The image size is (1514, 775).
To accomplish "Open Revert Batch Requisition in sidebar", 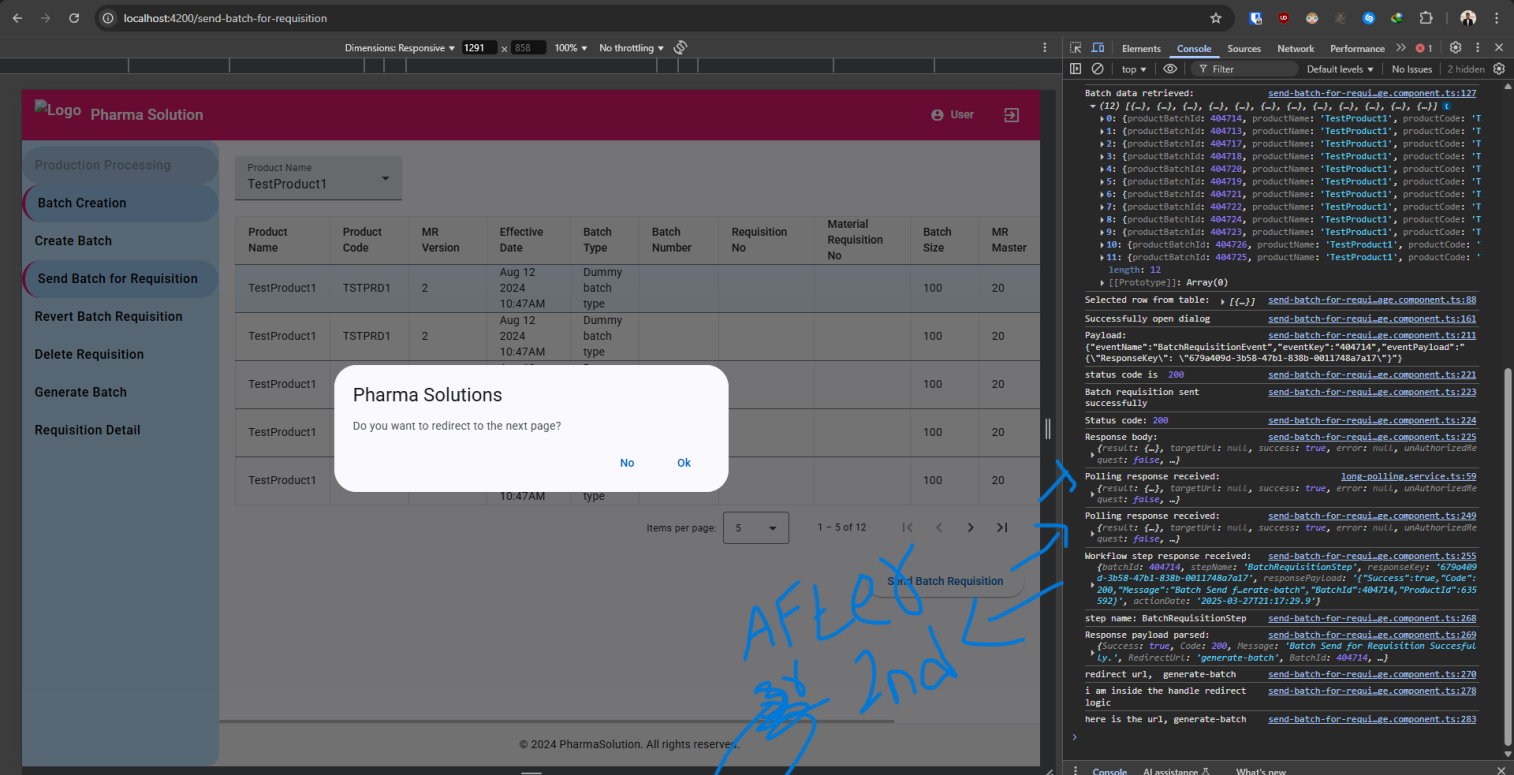I will (108, 317).
